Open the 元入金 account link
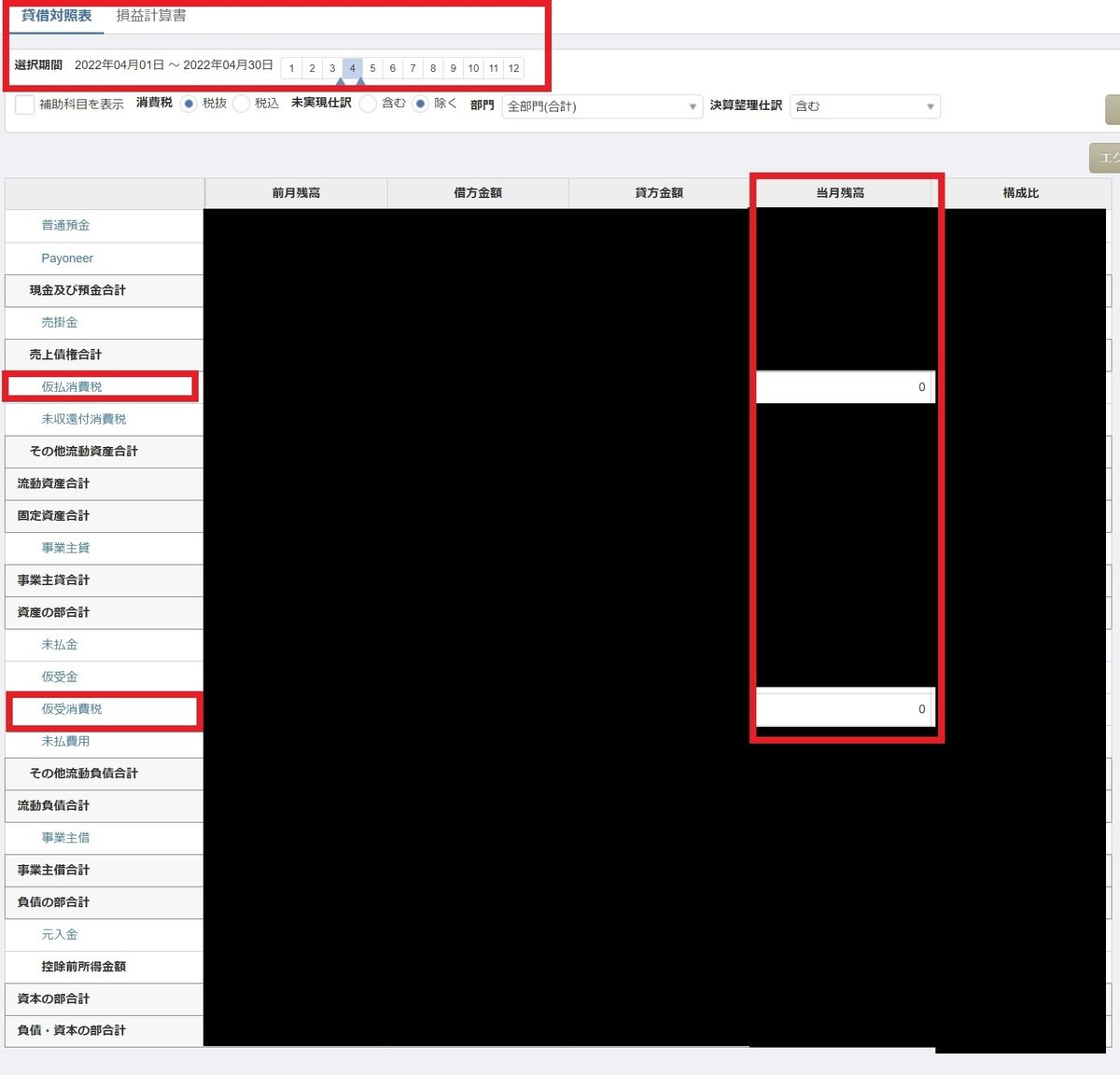The image size is (1120, 1075). [60, 935]
